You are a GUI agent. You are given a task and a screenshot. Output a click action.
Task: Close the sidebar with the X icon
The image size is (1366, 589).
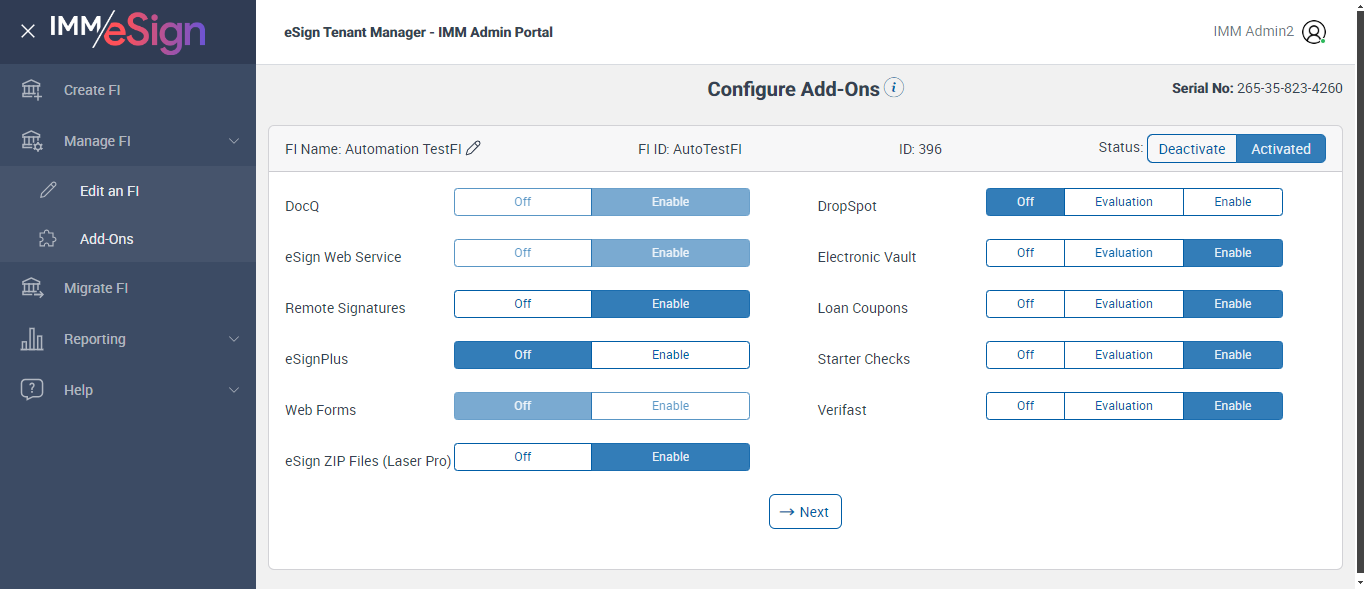point(28,31)
